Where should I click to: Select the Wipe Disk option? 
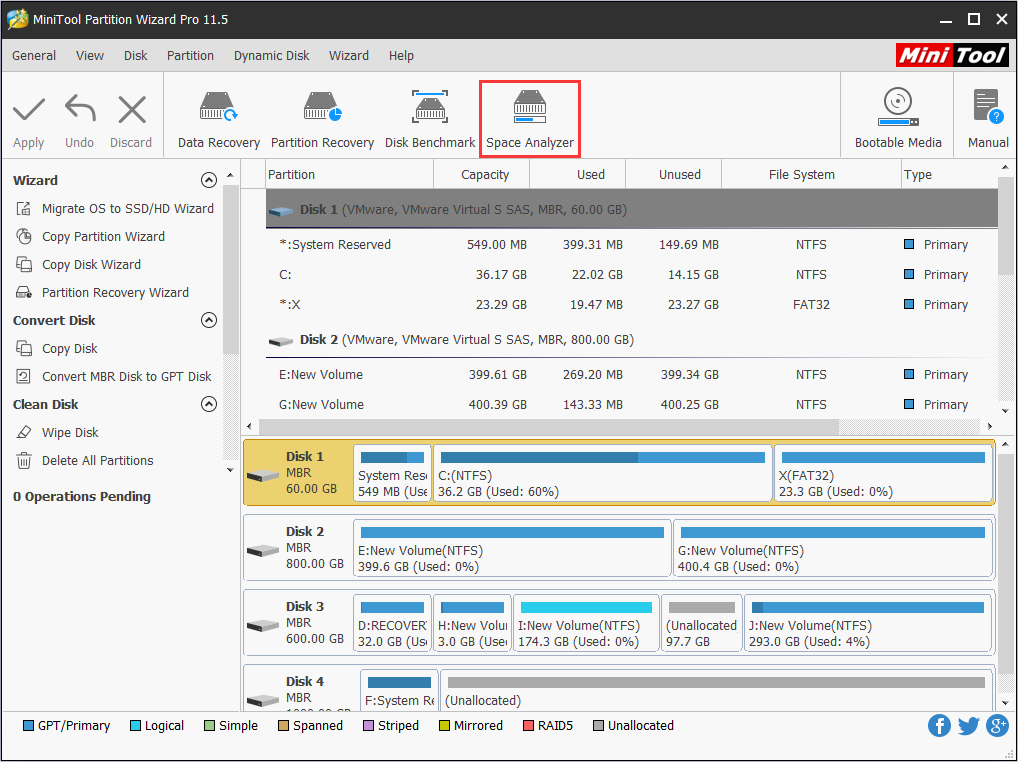pyautogui.click(x=57, y=432)
